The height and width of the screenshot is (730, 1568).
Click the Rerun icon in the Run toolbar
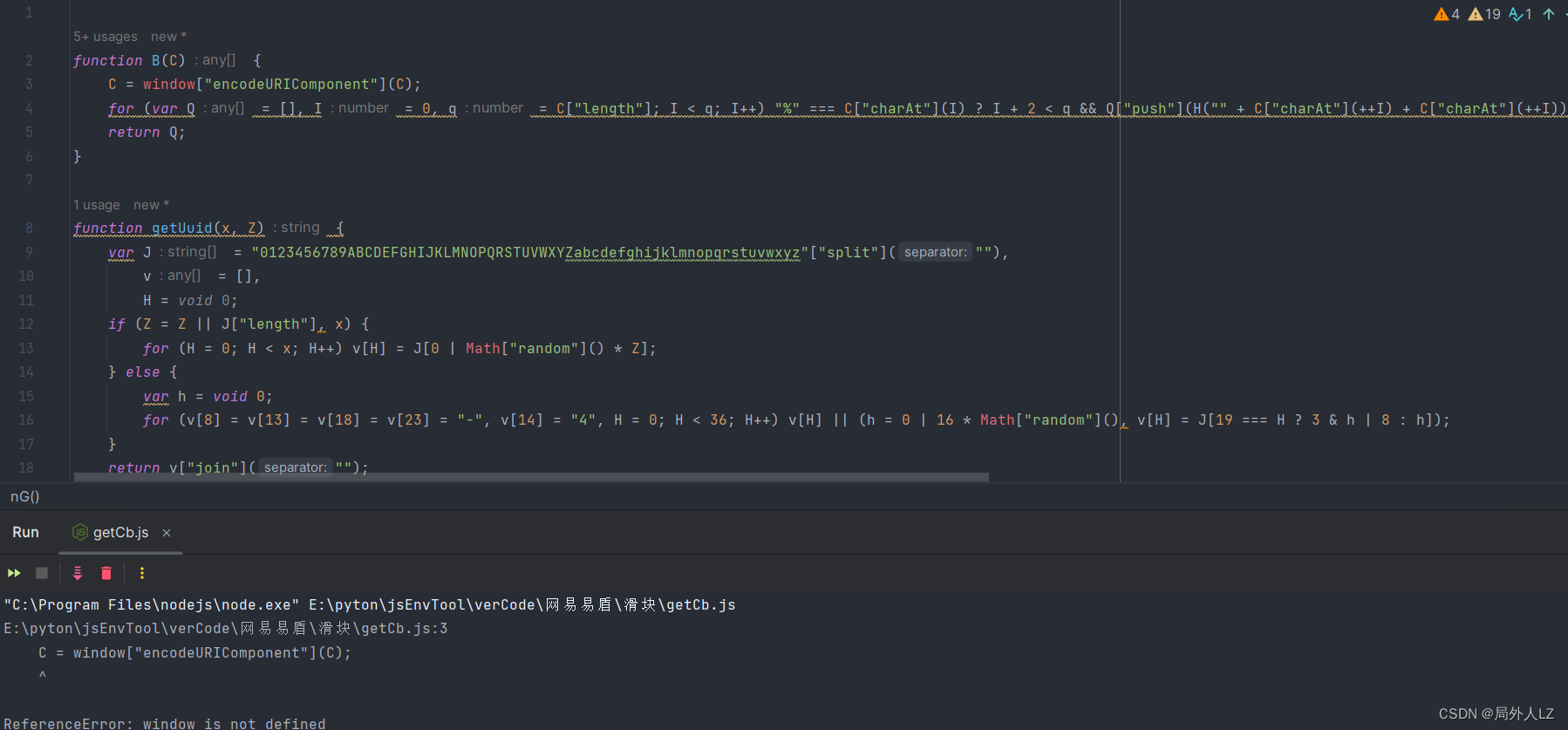pyautogui.click(x=14, y=573)
